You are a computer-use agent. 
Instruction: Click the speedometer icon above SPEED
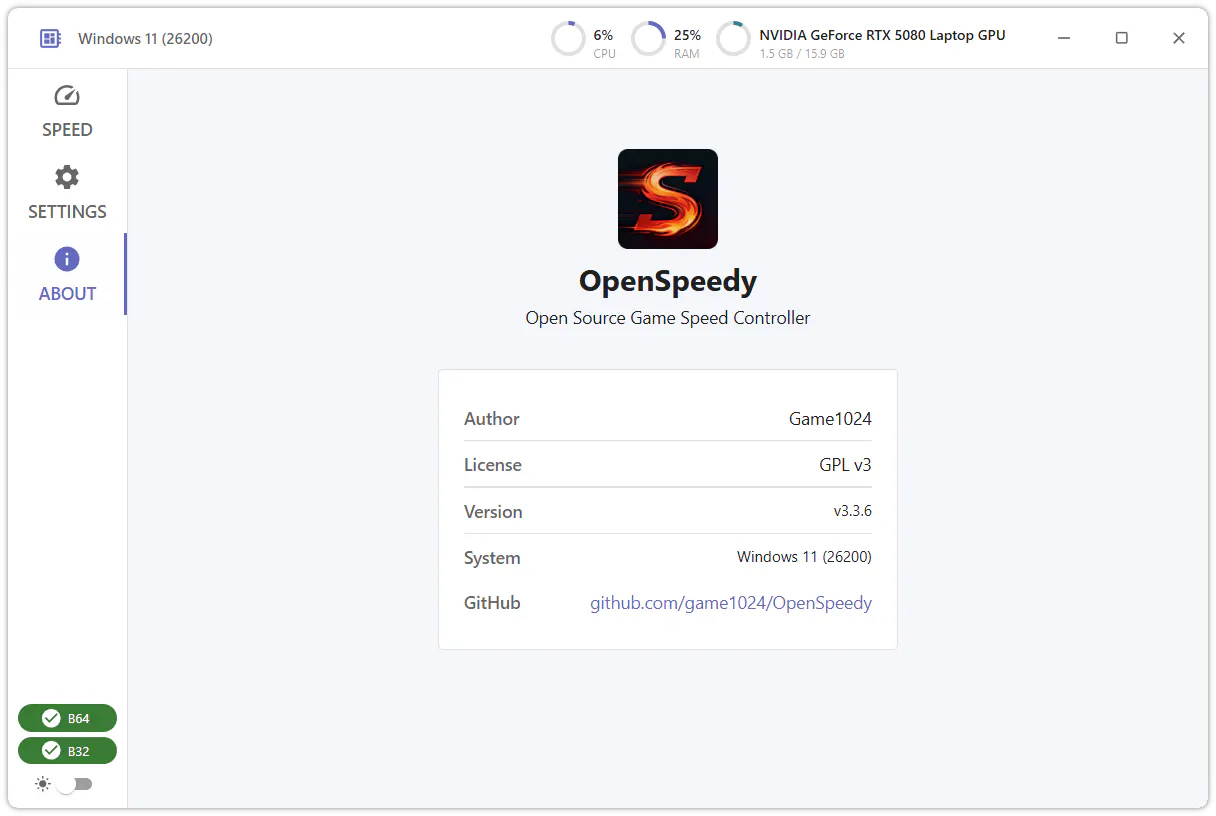tap(67, 96)
